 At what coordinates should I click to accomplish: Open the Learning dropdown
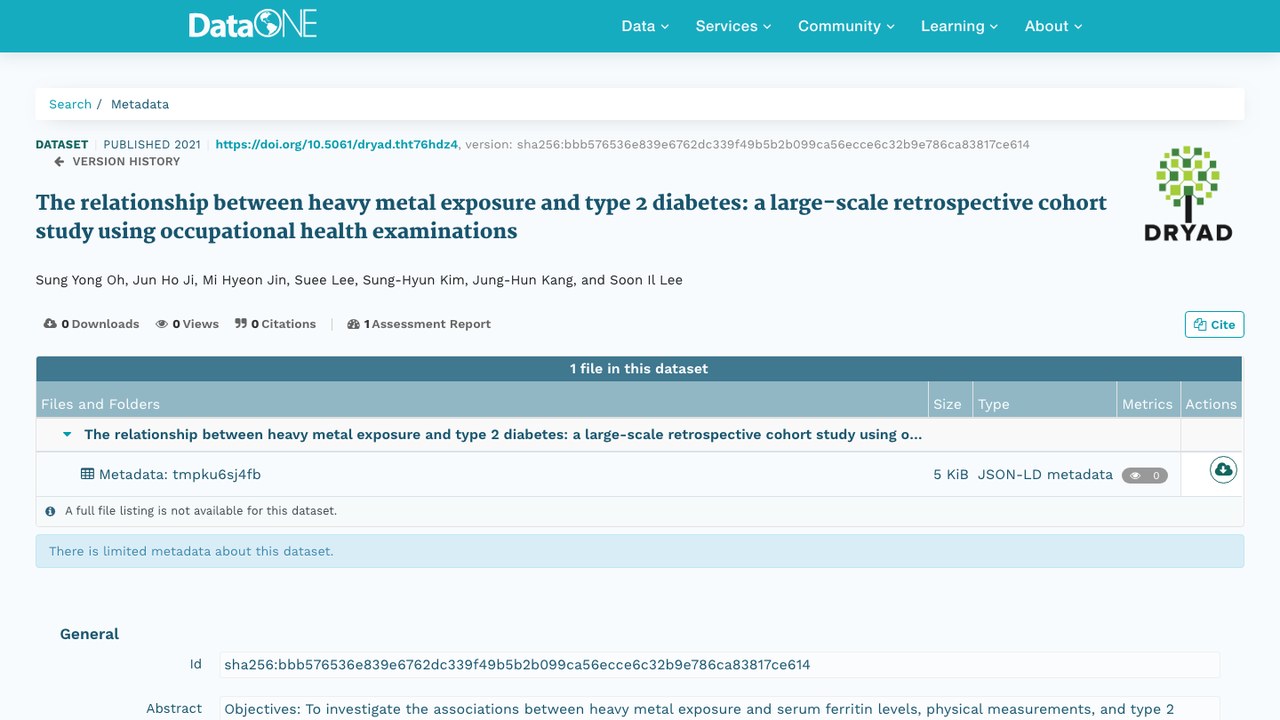coord(959,26)
